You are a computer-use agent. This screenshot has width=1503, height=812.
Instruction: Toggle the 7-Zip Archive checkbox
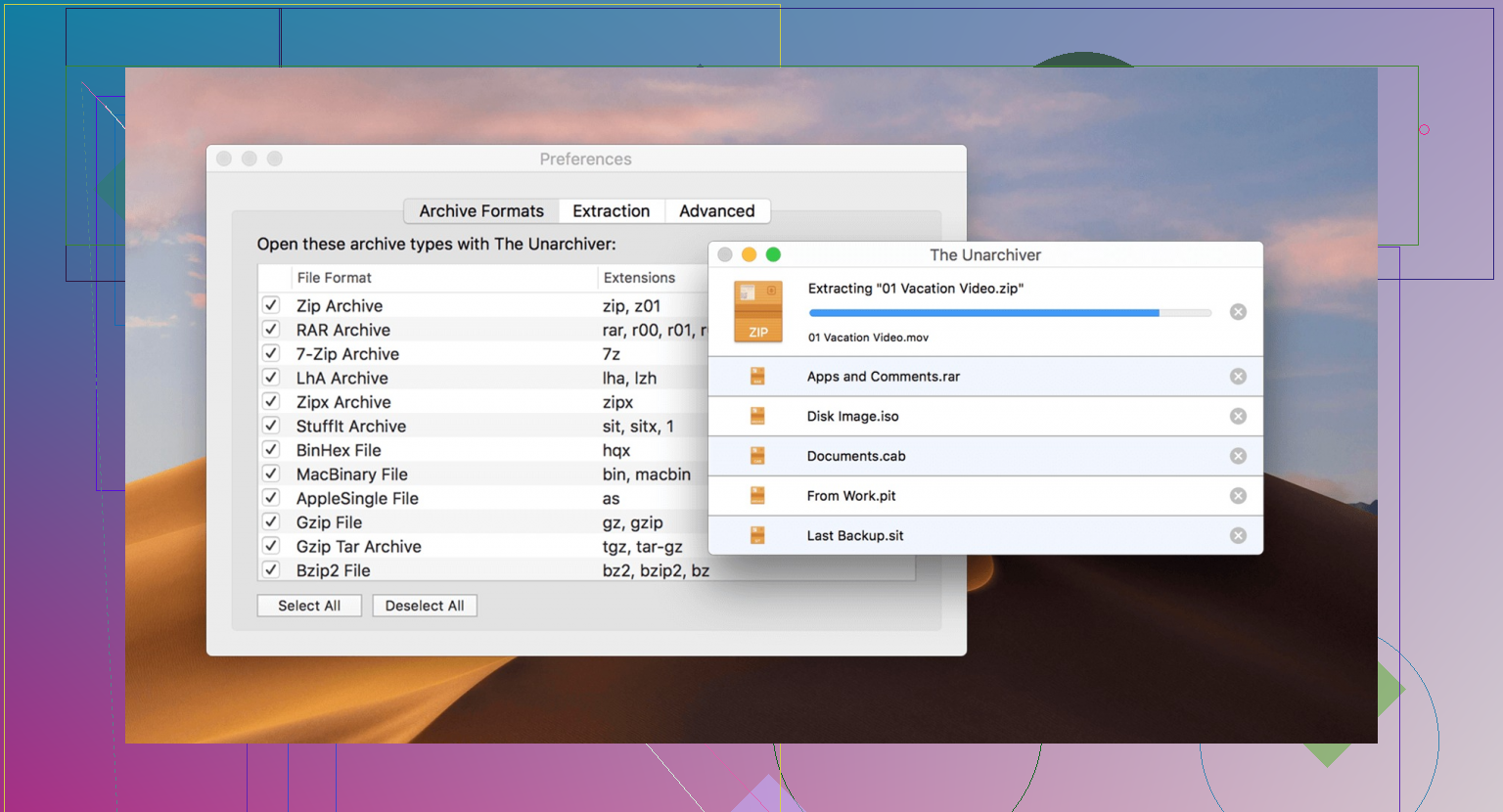tap(272, 353)
